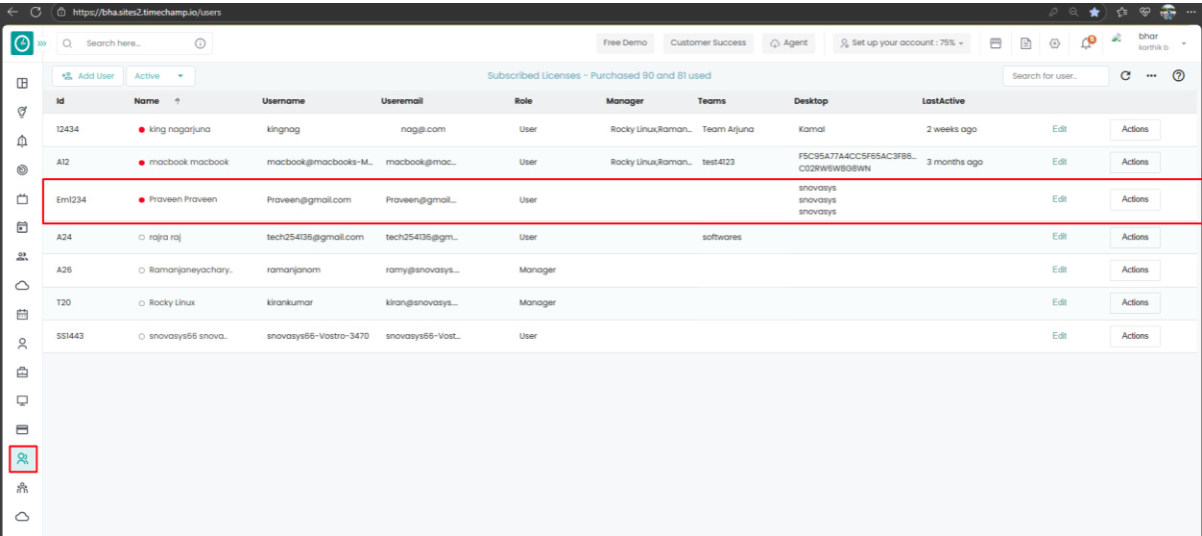Click Edit for the Praveen Praveen row

(1059, 199)
